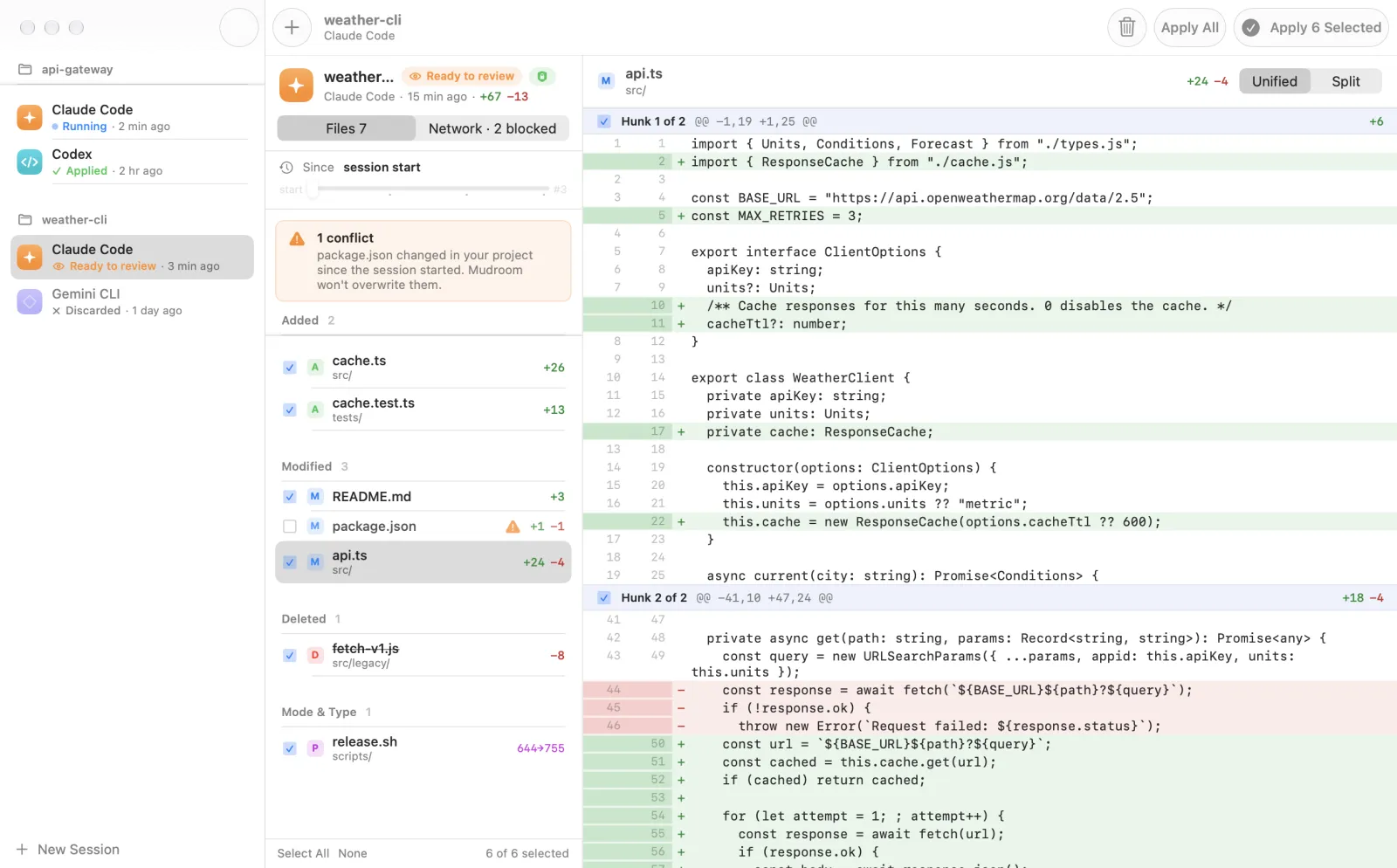The height and width of the screenshot is (868, 1397).
Task: Toggle the README.md checkbox
Action: 290,497
